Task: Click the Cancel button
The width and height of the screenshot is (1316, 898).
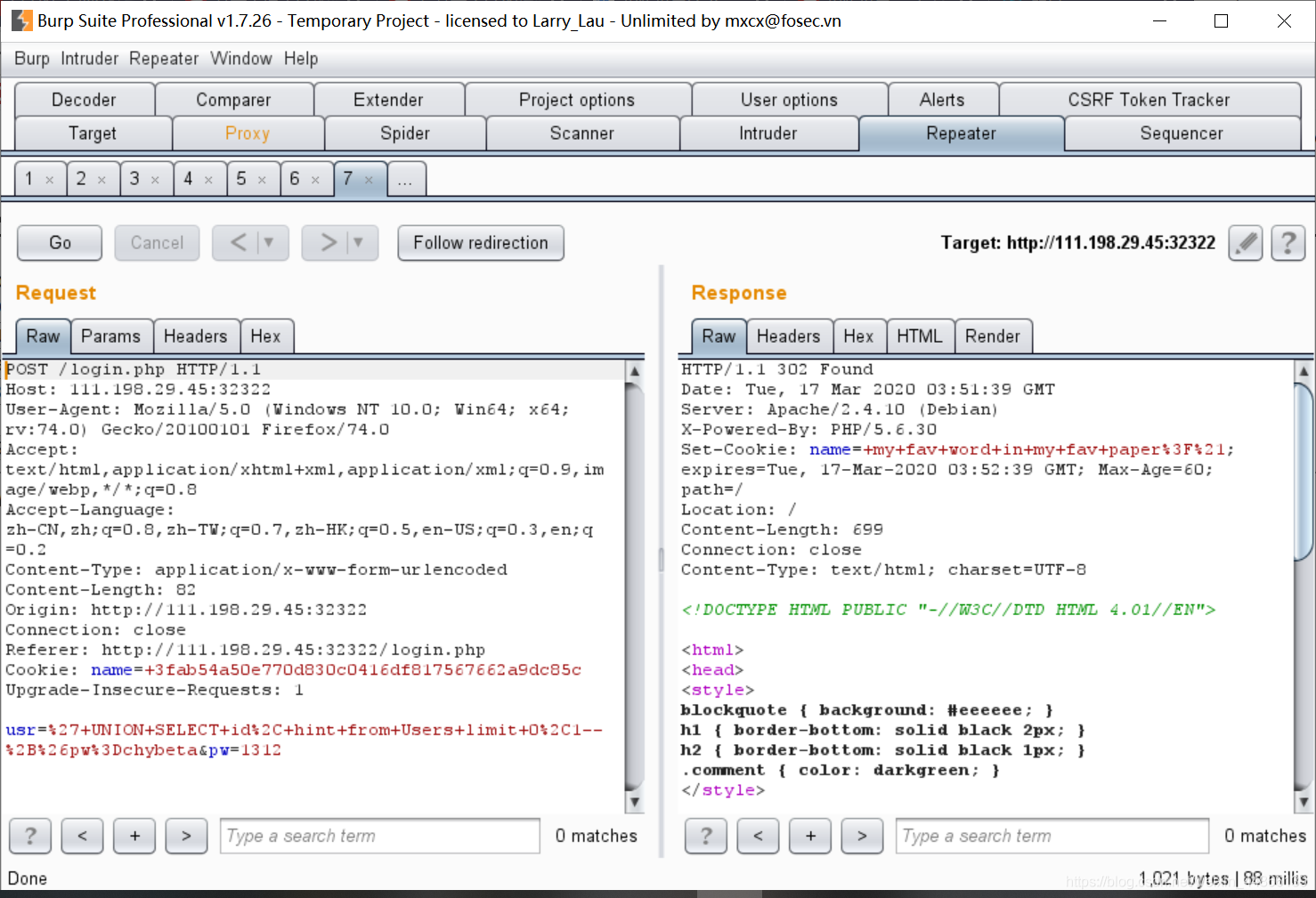Action: [x=157, y=243]
